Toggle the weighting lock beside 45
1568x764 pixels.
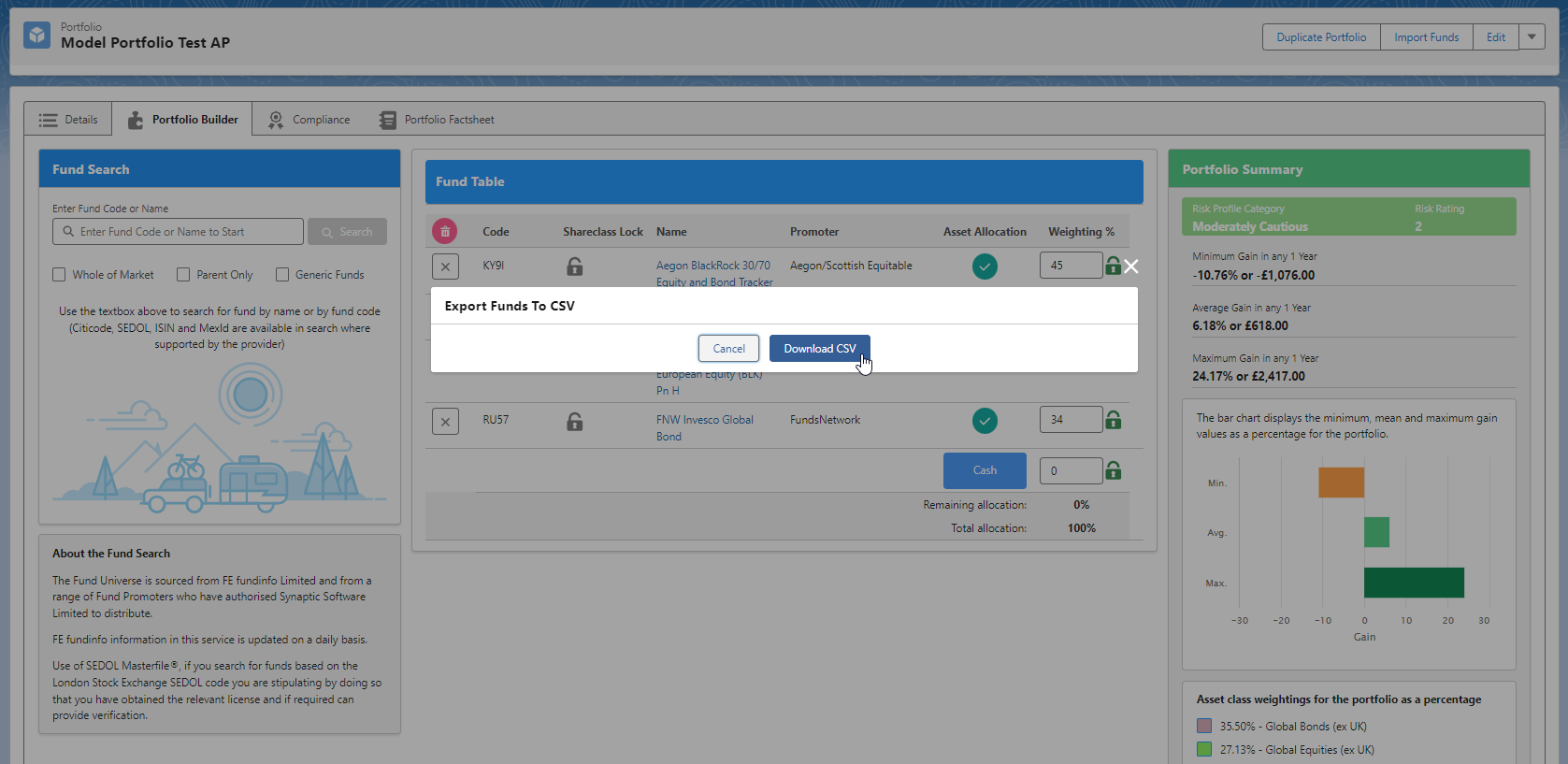point(1114,266)
